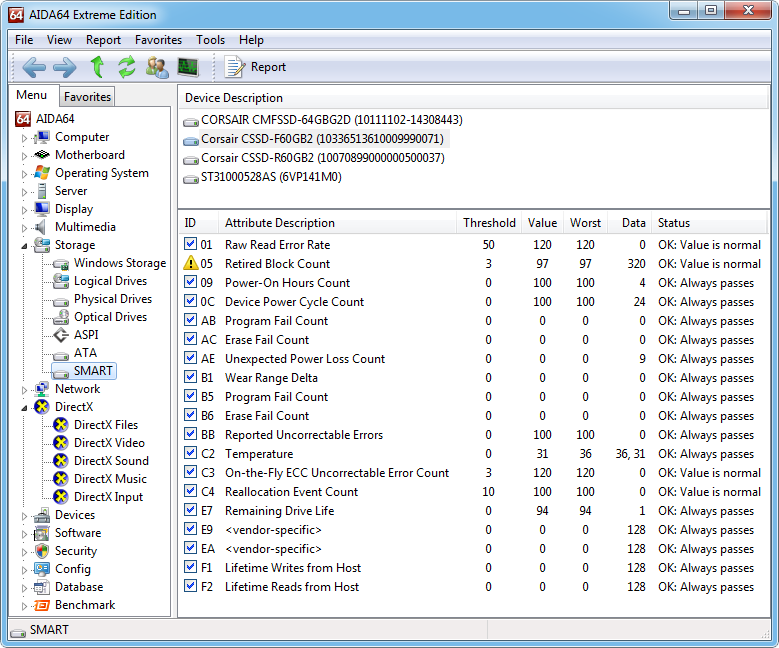Viewport: 779px width, 648px height.
Task: Collapse the DirectX tree node
Action: 24,408
